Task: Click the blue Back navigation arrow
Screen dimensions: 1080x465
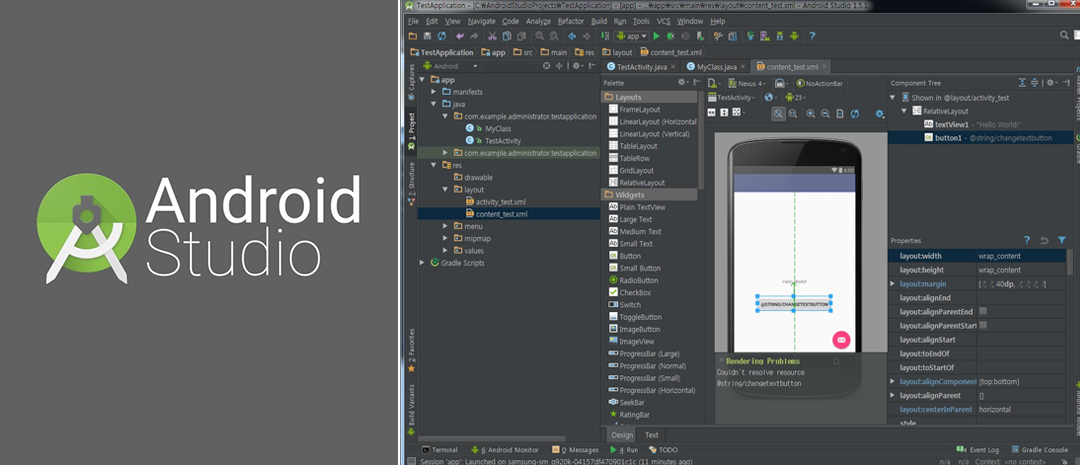Action: [572, 36]
